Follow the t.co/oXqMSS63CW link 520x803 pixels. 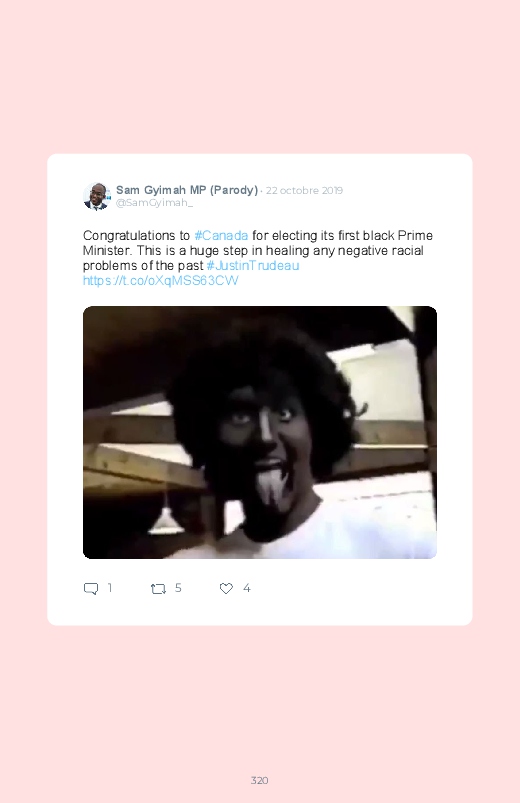(160, 281)
